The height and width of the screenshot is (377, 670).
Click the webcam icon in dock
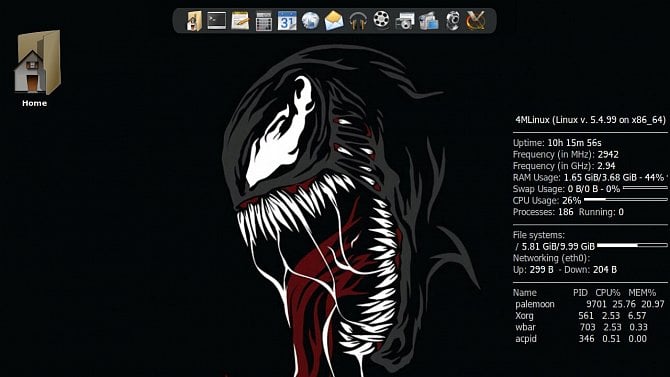point(453,21)
